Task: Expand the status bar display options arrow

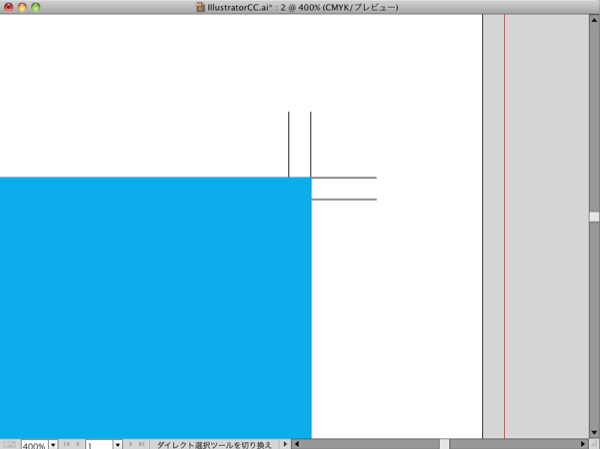Action: coord(285,444)
